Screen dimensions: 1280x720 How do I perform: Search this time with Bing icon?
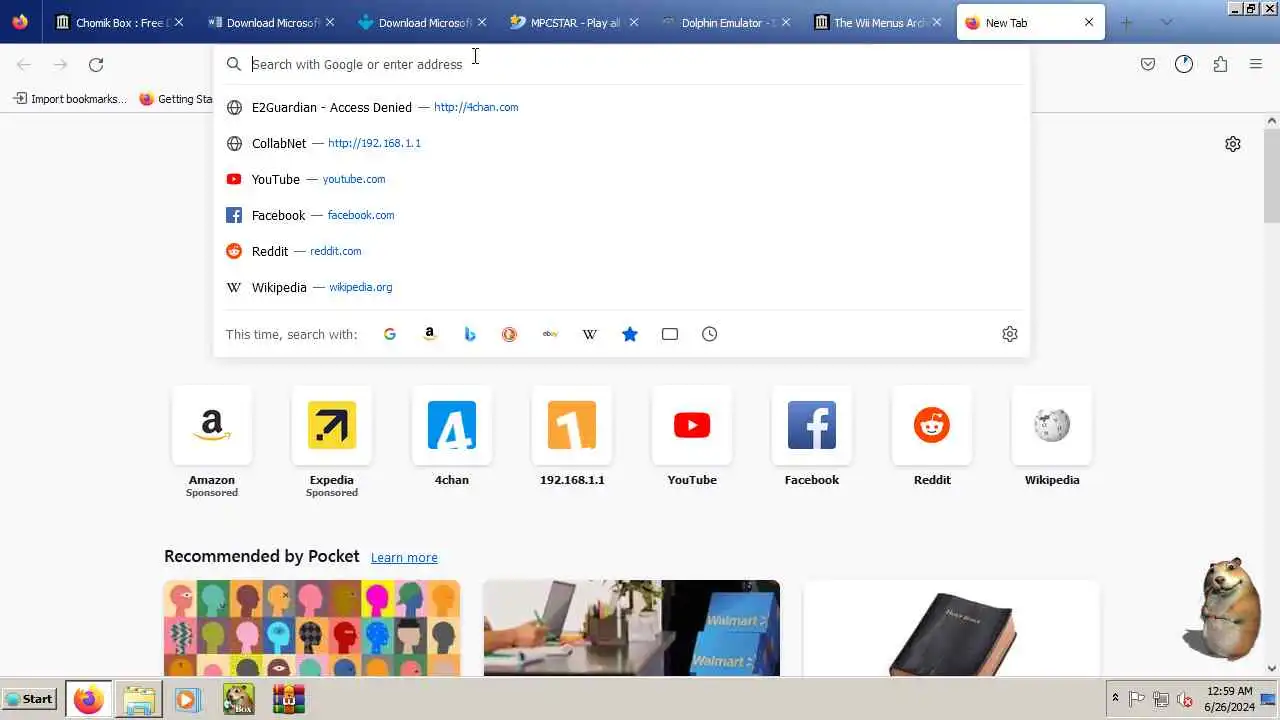470,334
